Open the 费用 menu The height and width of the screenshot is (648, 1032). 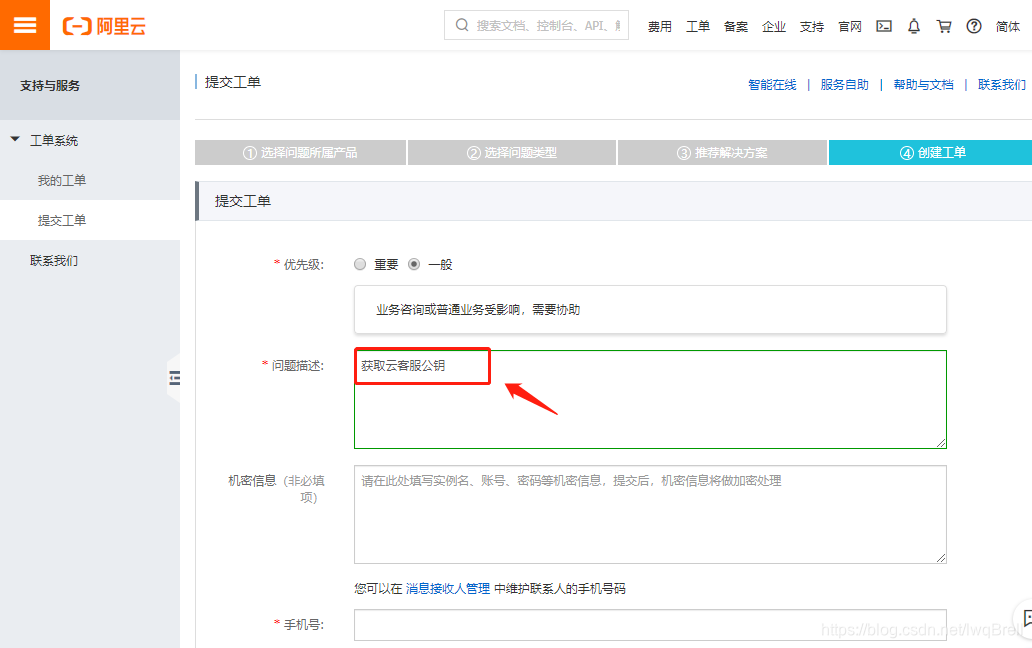coord(659,26)
